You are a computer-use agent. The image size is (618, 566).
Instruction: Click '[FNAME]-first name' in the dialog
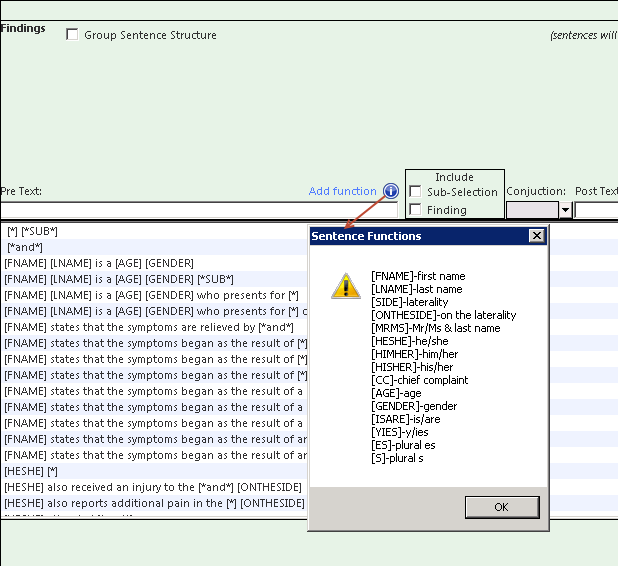pos(418,276)
